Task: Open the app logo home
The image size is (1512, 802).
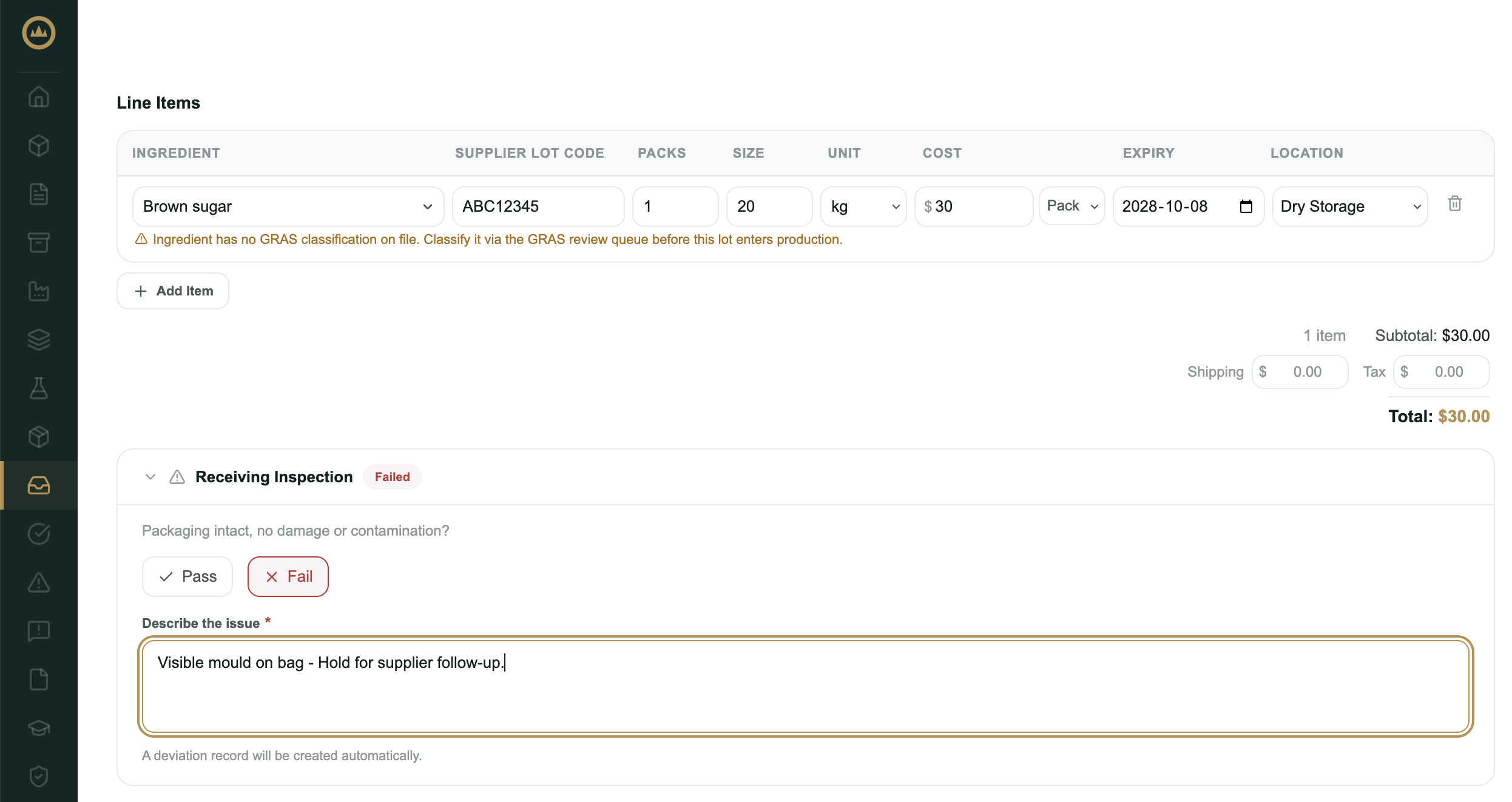Action: pos(39,33)
